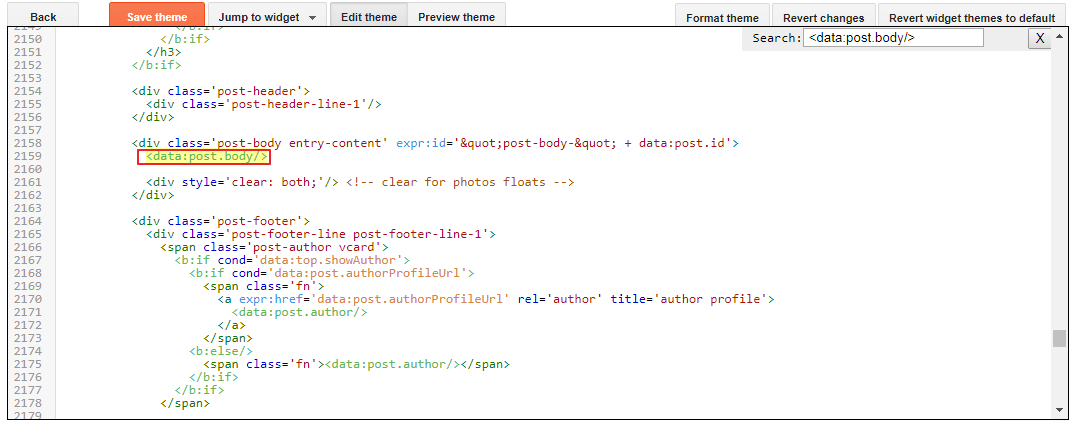The width and height of the screenshot is (1071, 421).
Task: Close the search box with X
Action: tap(1040, 38)
